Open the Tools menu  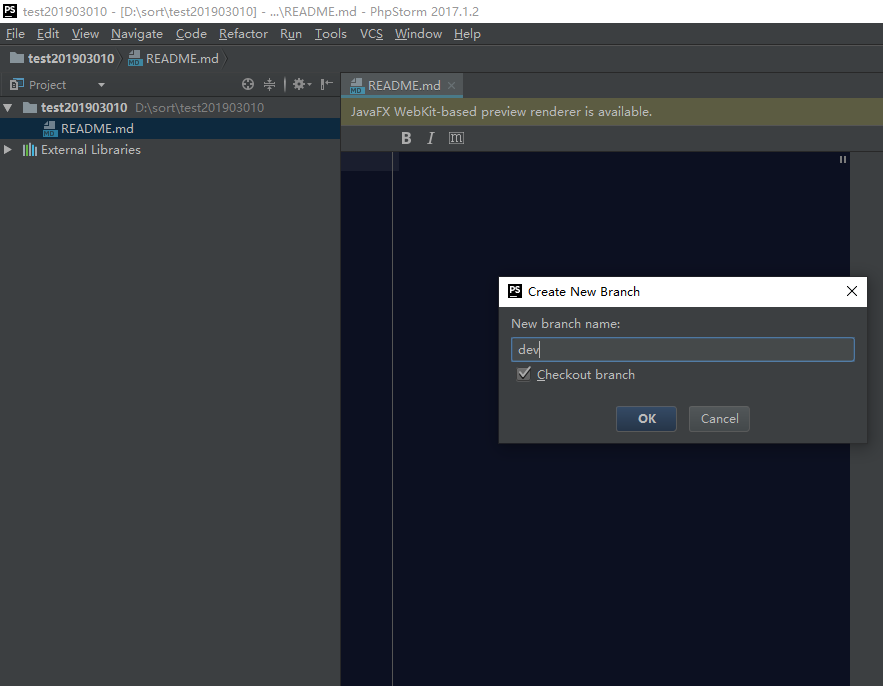tap(331, 34)
